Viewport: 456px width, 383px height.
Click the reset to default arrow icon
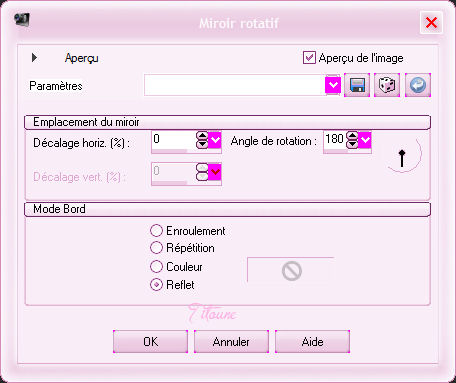tap(418, 85)
